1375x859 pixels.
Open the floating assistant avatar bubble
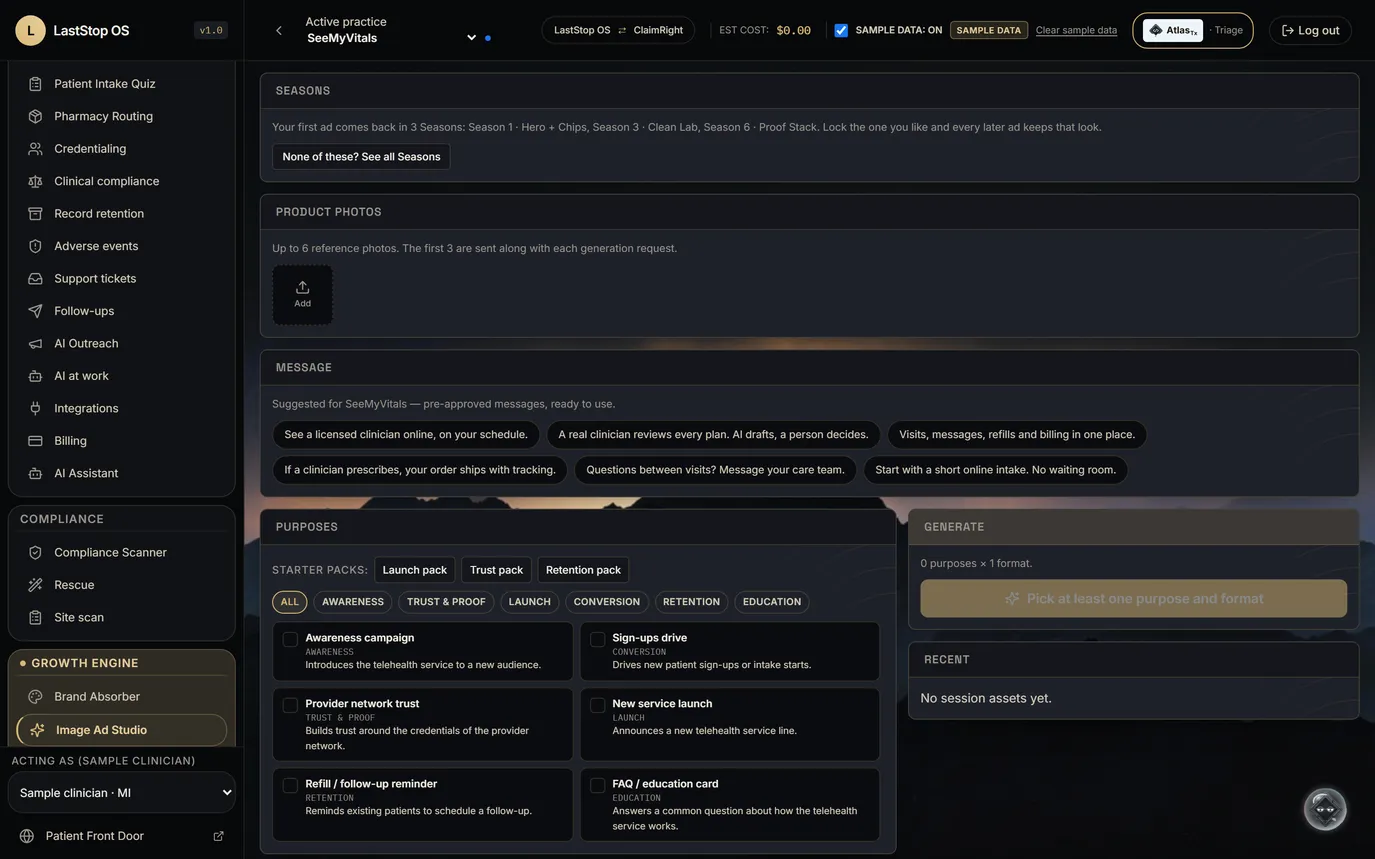click(1325, 809)
